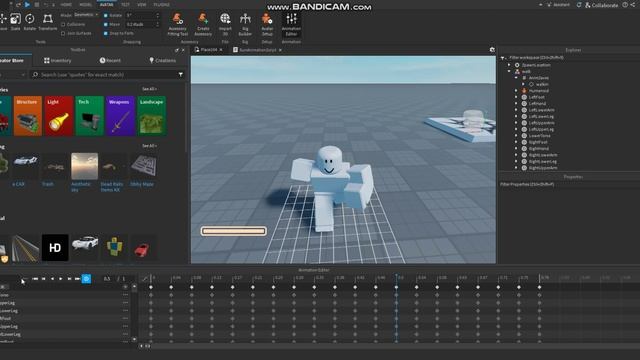Expand the RightFoot tree node
This screenshot has height=360, width=640.
pos(516,142)
